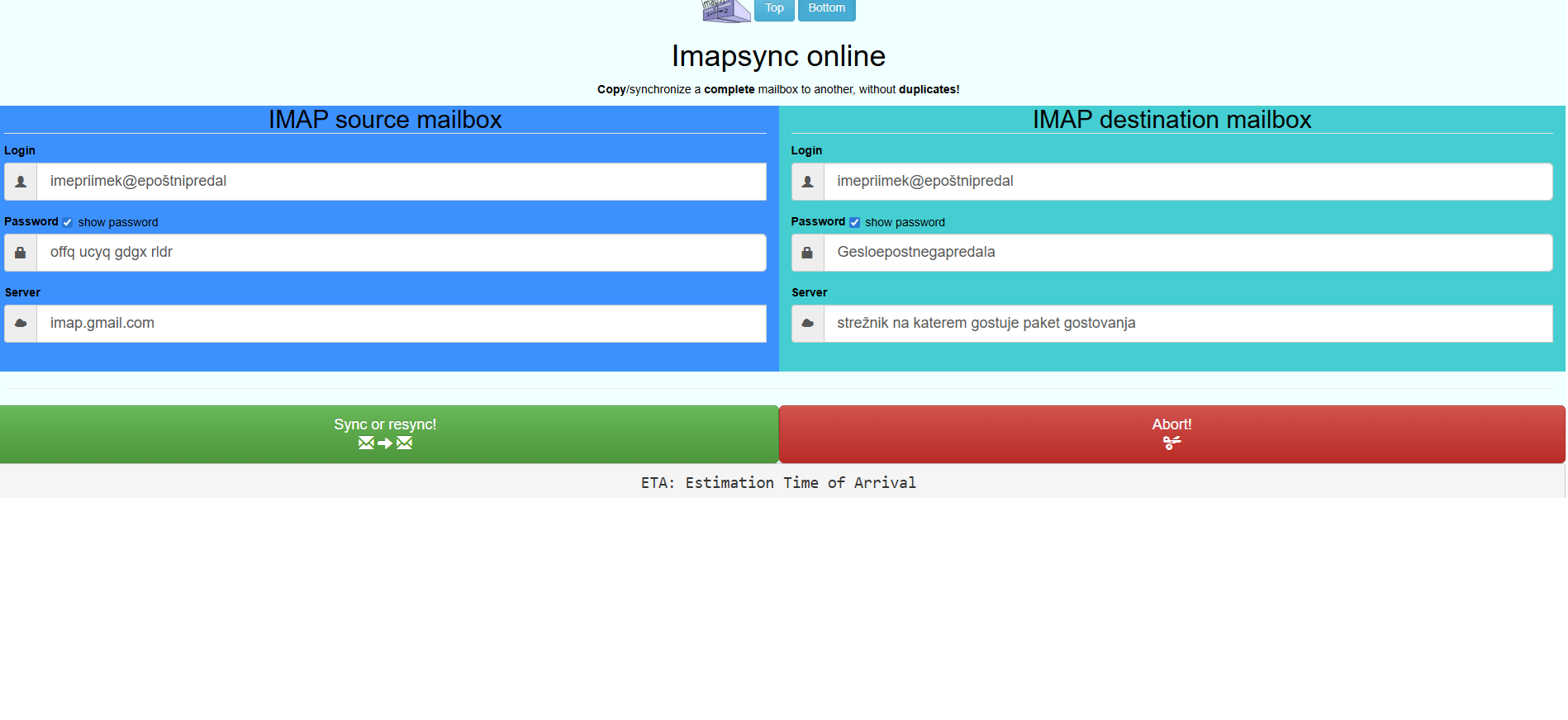Click the lock icon beside source password
This screenshot has width=1568, height=720.
[x=21, y=253]
